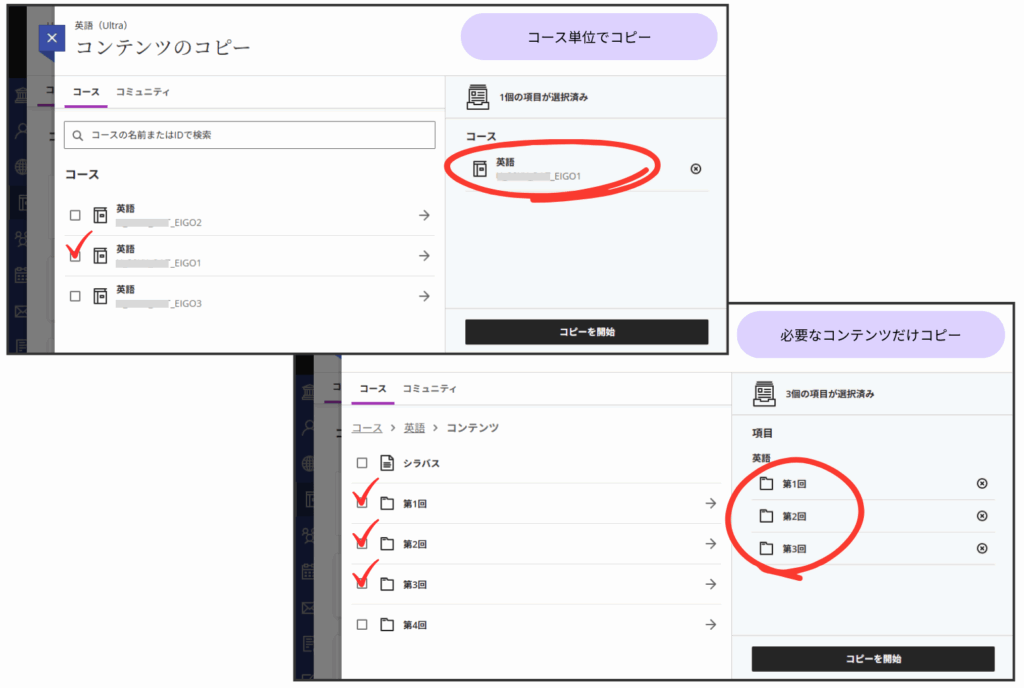
Task: Click the course icon in the selected EIGO1 entry
Action: [480, 169]
